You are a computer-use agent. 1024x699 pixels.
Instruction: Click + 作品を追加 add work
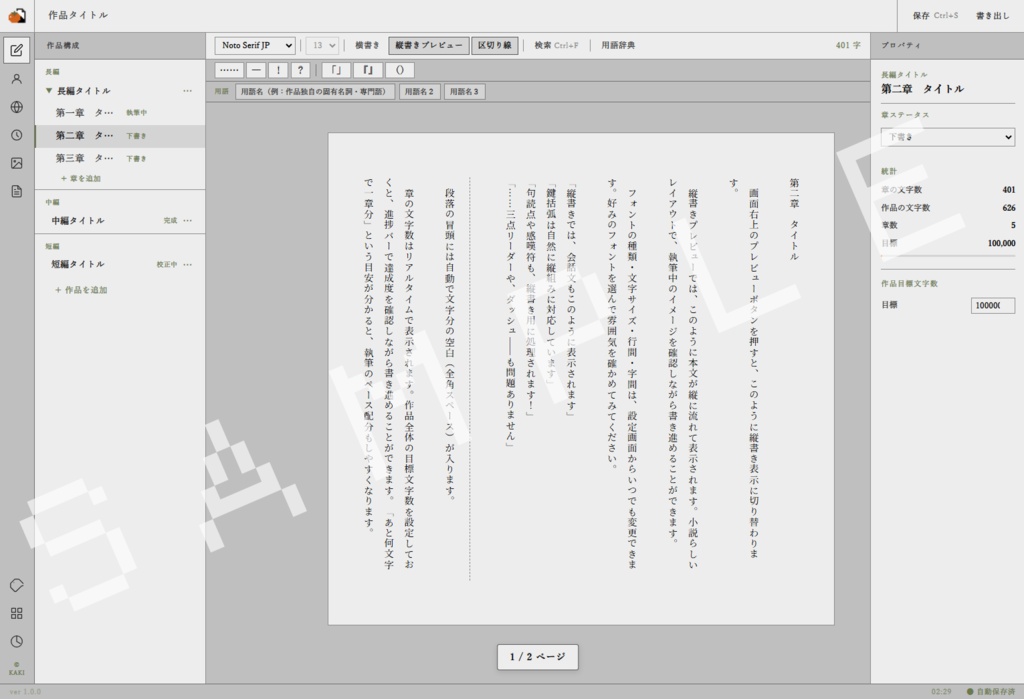tap(81, 290)
